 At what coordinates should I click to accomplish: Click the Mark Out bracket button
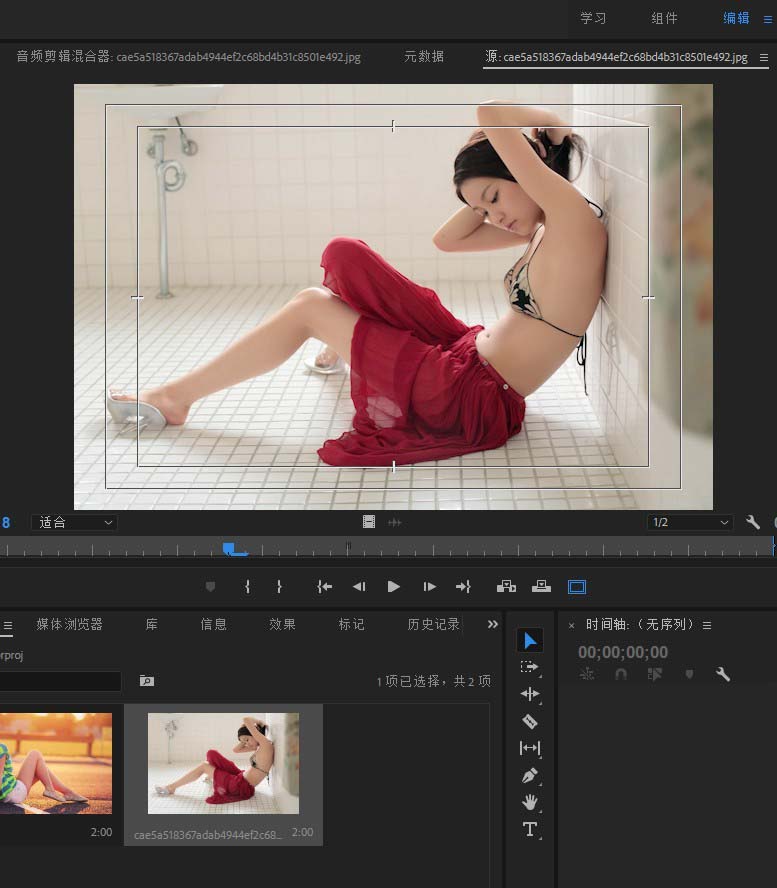pyautogui.click(x=279, y=587)
